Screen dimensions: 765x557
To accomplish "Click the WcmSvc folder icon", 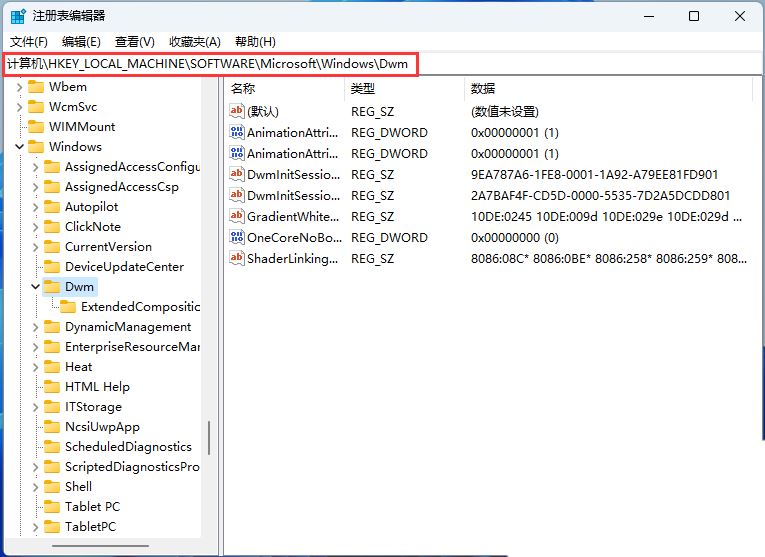I will (x=36, y=107).
